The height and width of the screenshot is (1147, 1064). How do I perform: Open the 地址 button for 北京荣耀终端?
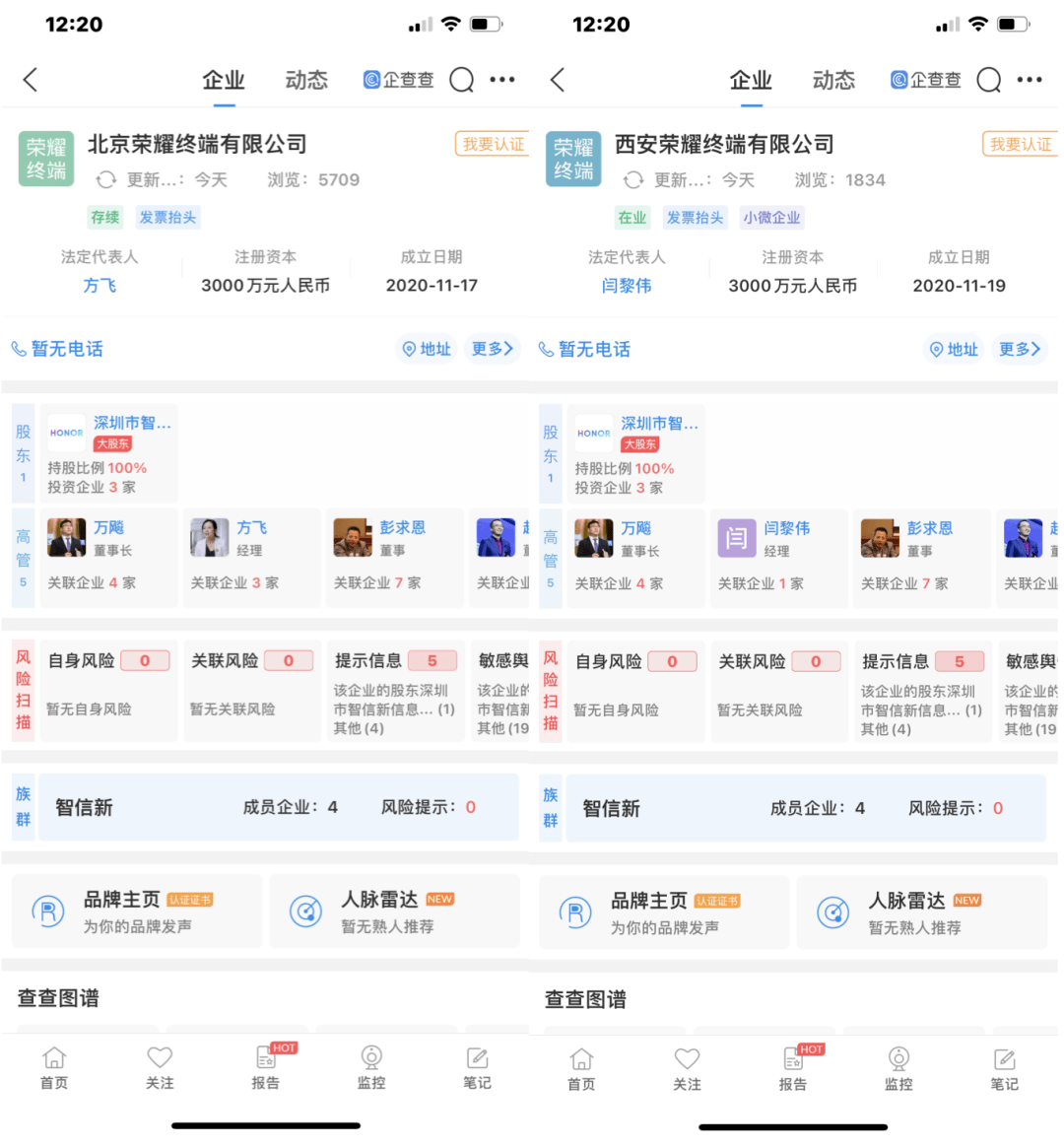pos(427,349)
